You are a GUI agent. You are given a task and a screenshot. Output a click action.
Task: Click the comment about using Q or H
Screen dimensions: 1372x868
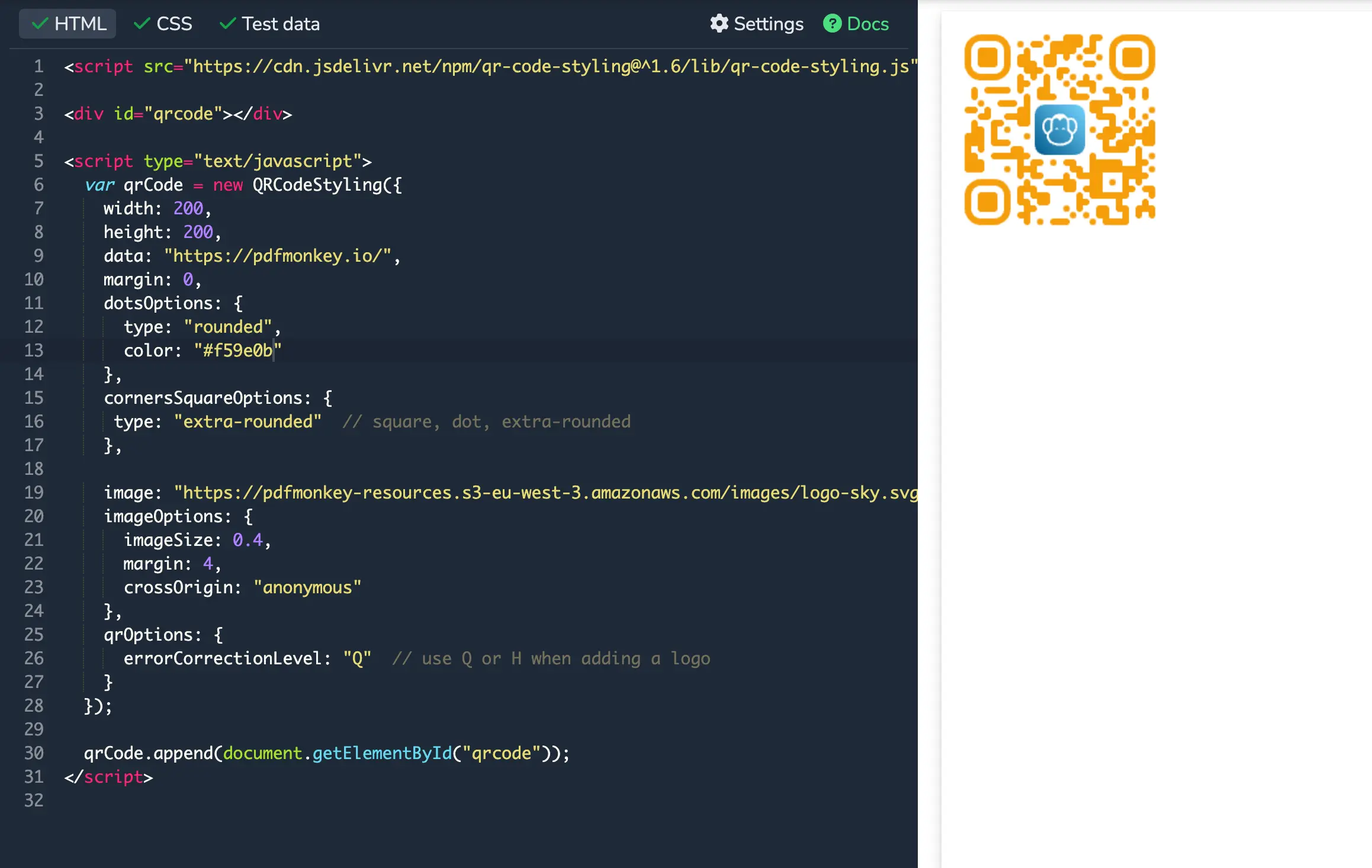tap(551, 658)
